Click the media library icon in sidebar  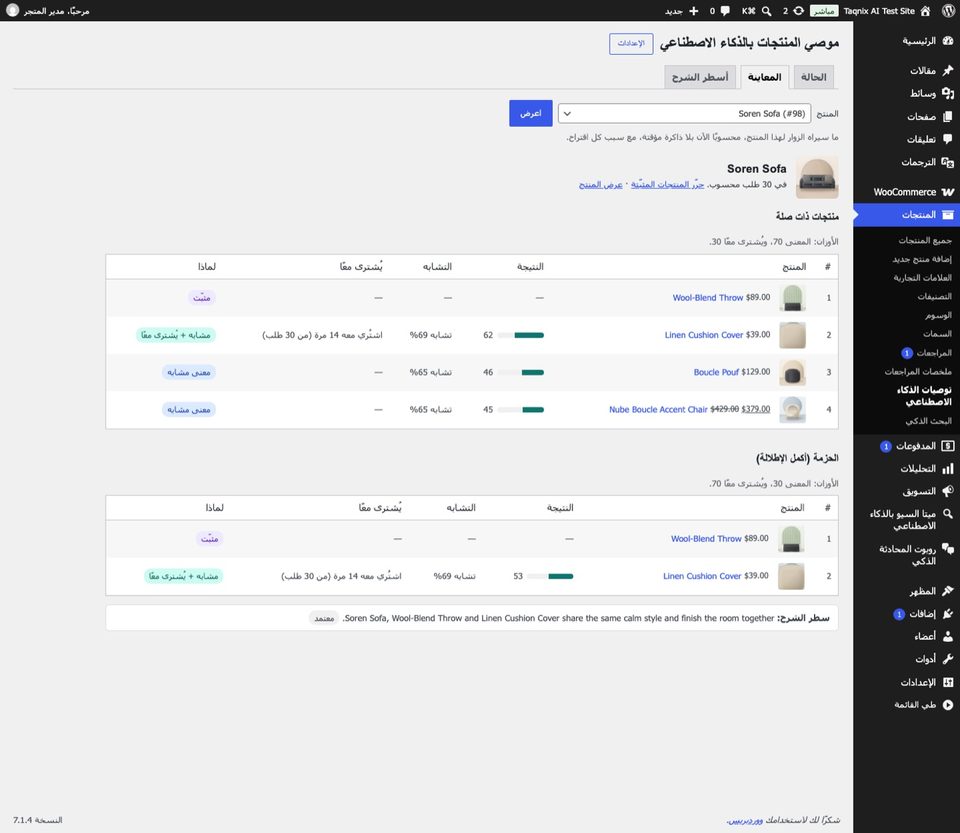coord(948,93)
